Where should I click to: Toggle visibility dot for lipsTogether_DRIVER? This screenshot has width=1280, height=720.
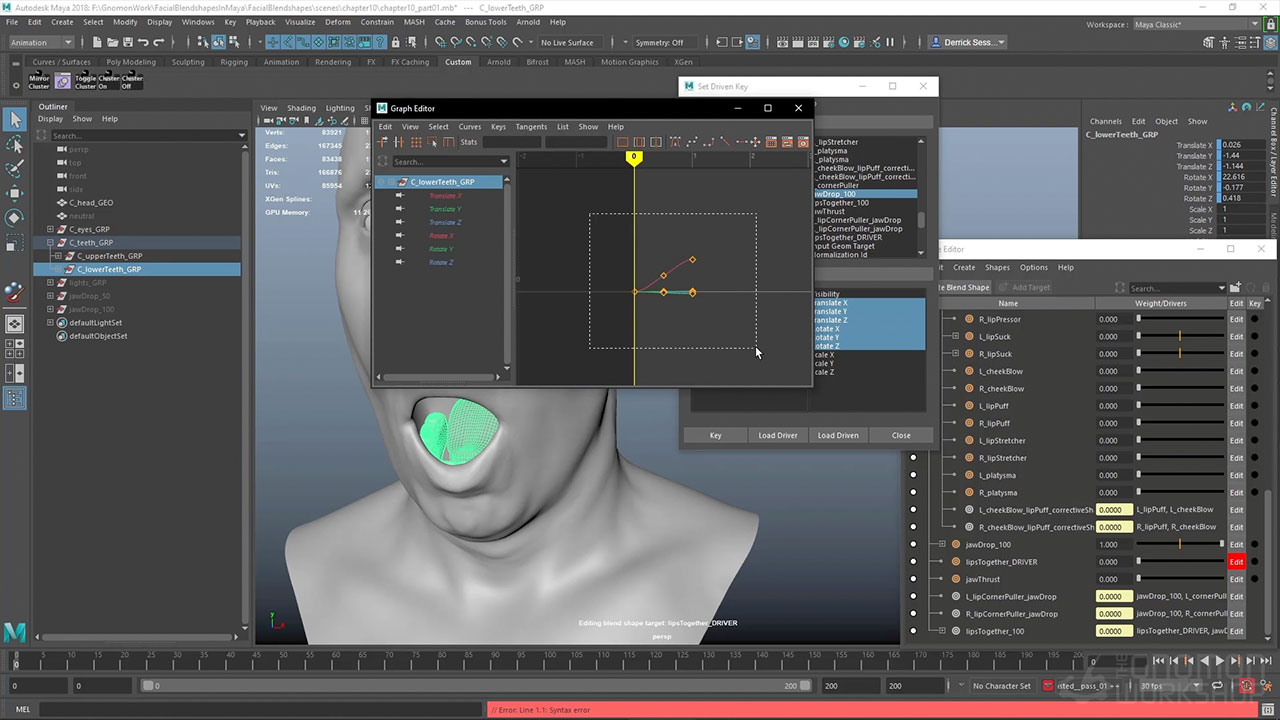[x=913, y=562]
